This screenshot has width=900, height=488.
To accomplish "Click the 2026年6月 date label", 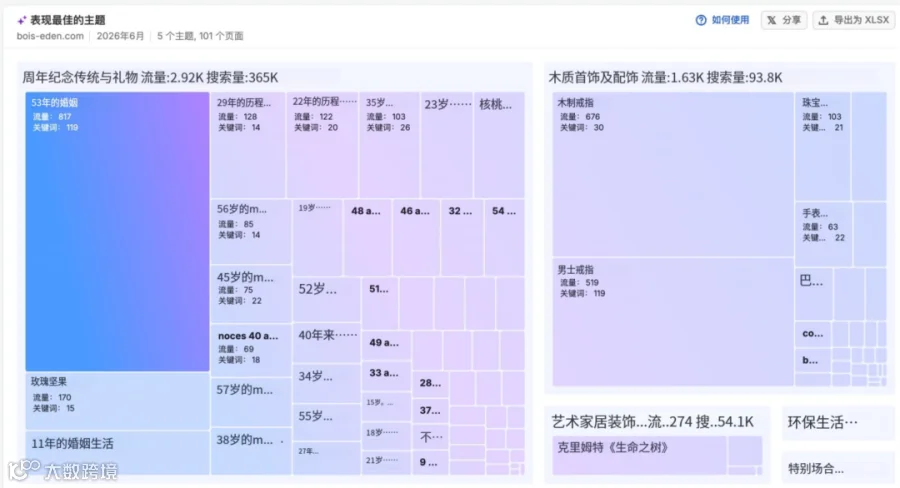I will point(120,36).
